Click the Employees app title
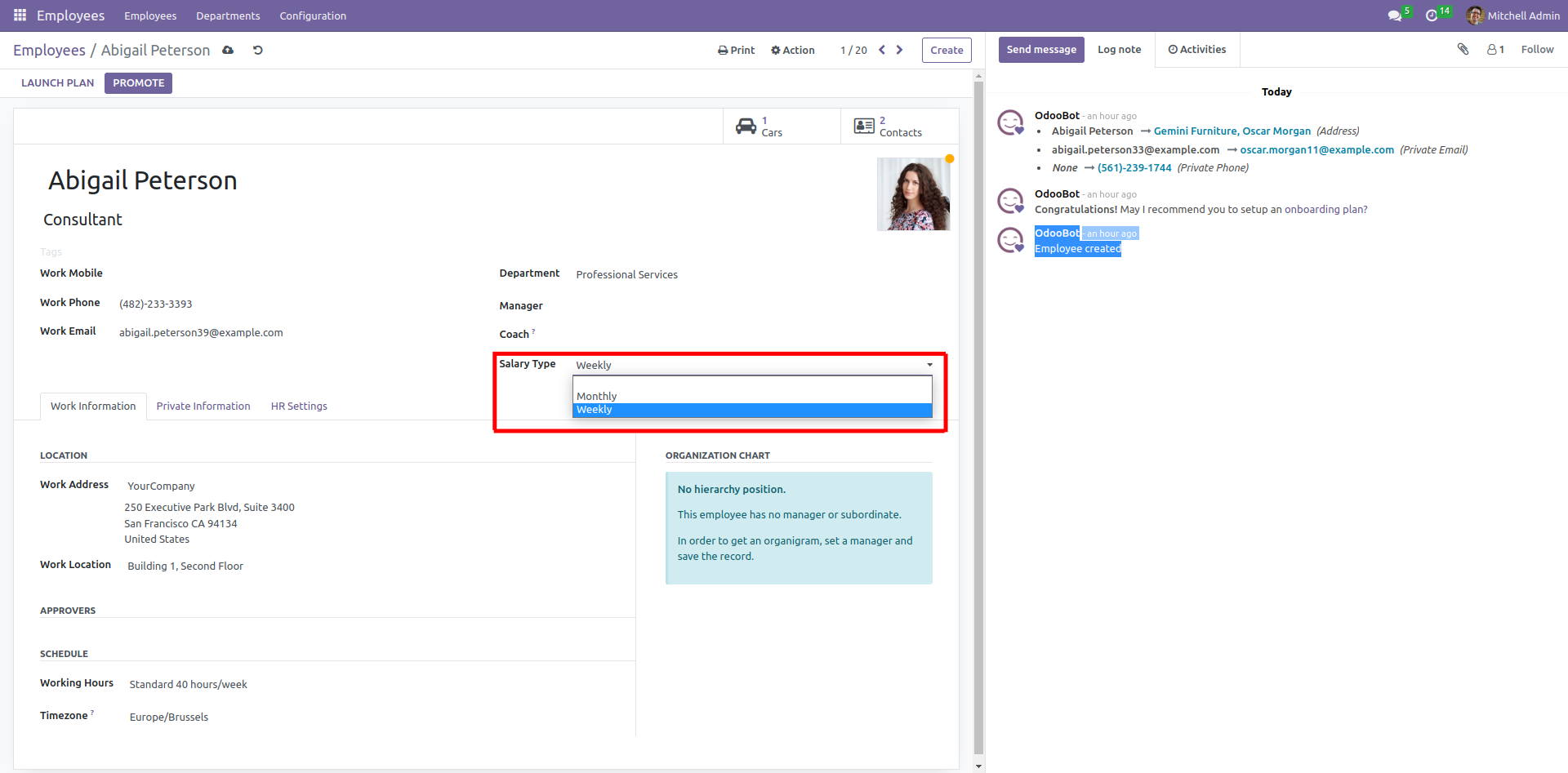The width and height of the screenshot is (1568, 773). tap(70, 16)
